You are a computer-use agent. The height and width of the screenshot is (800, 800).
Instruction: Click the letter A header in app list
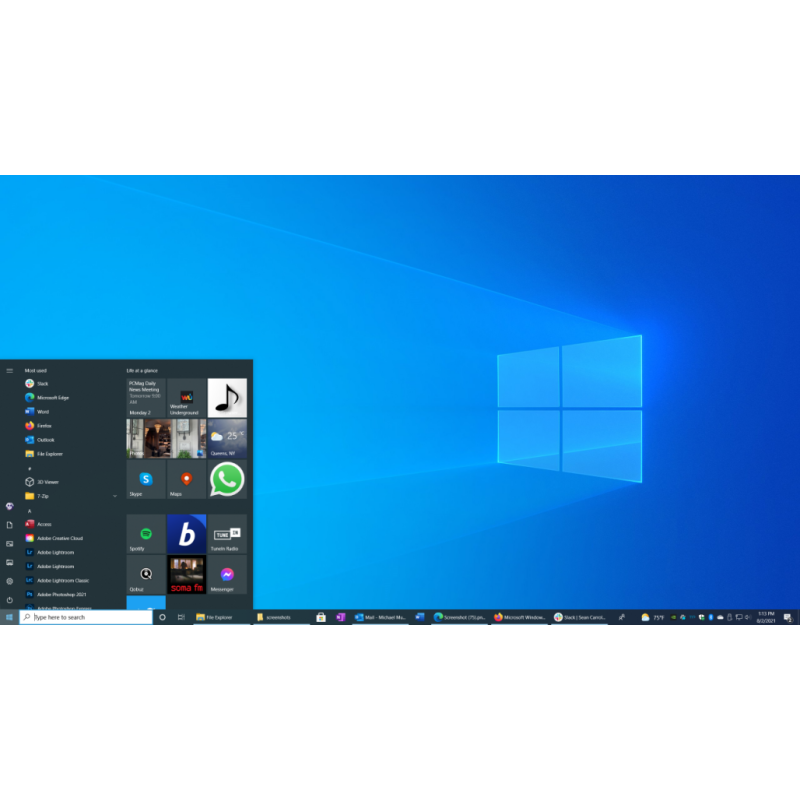[x=29, y=510]
